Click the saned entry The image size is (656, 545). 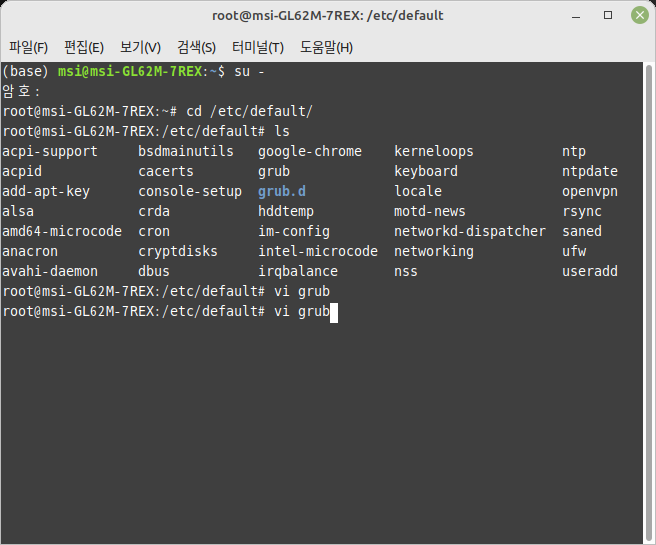[582, 231]
